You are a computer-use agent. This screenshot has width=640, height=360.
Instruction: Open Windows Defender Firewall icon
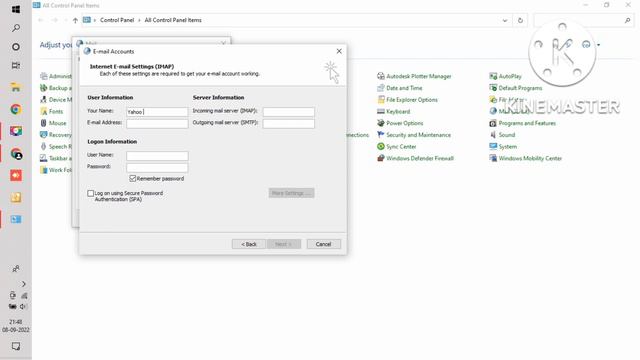tap(380, 158)
